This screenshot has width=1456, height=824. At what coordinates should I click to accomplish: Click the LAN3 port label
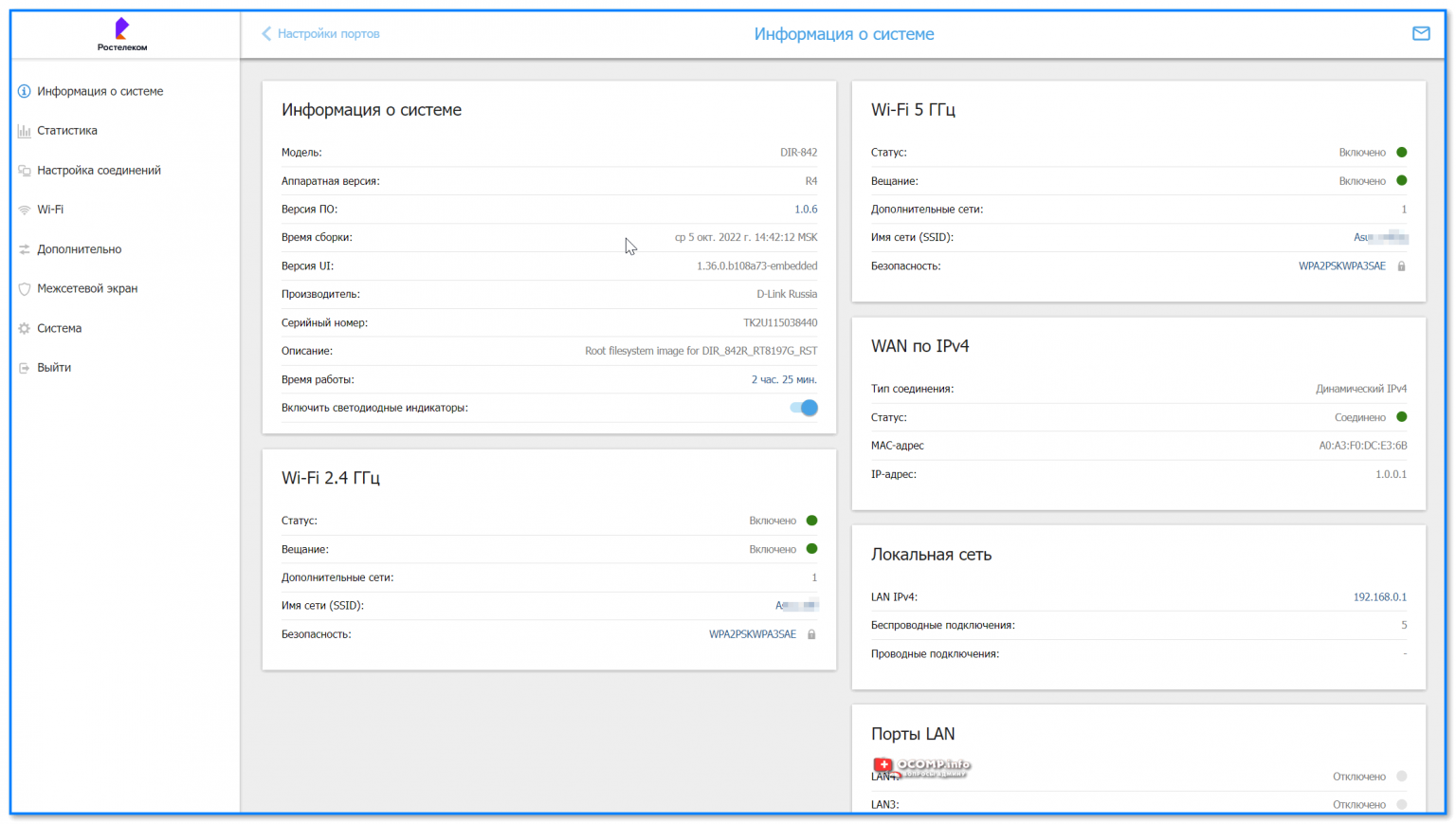point(884,804)
